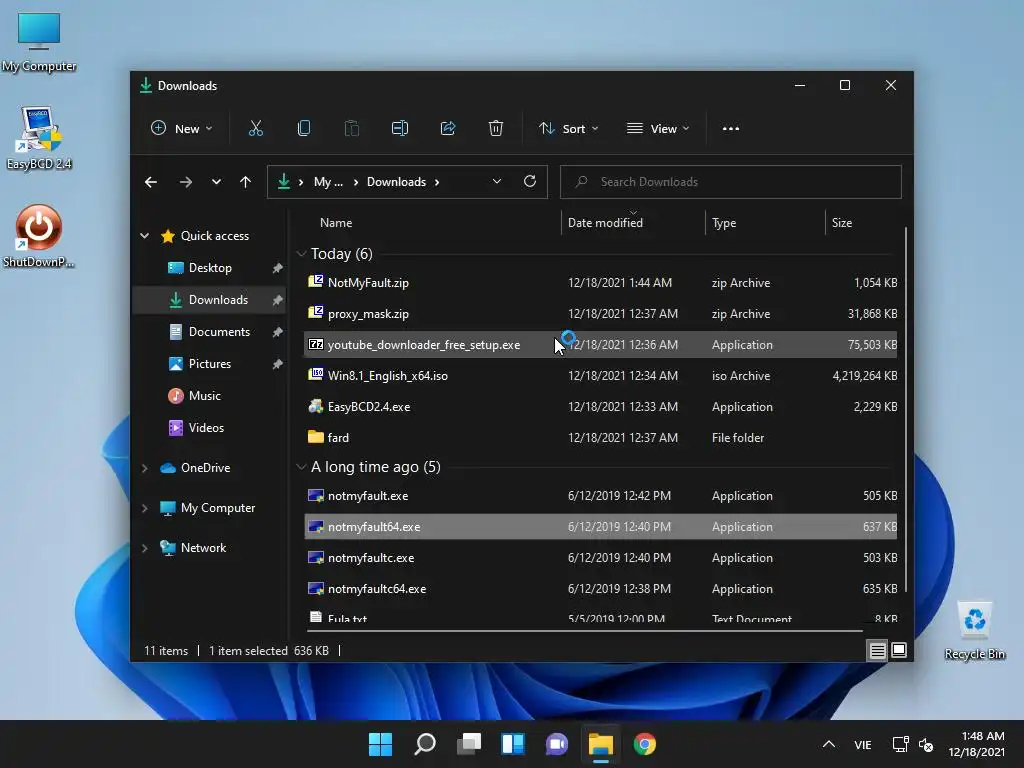
Task: Click the My... breadcrumb in address bar
Action: 328,182
